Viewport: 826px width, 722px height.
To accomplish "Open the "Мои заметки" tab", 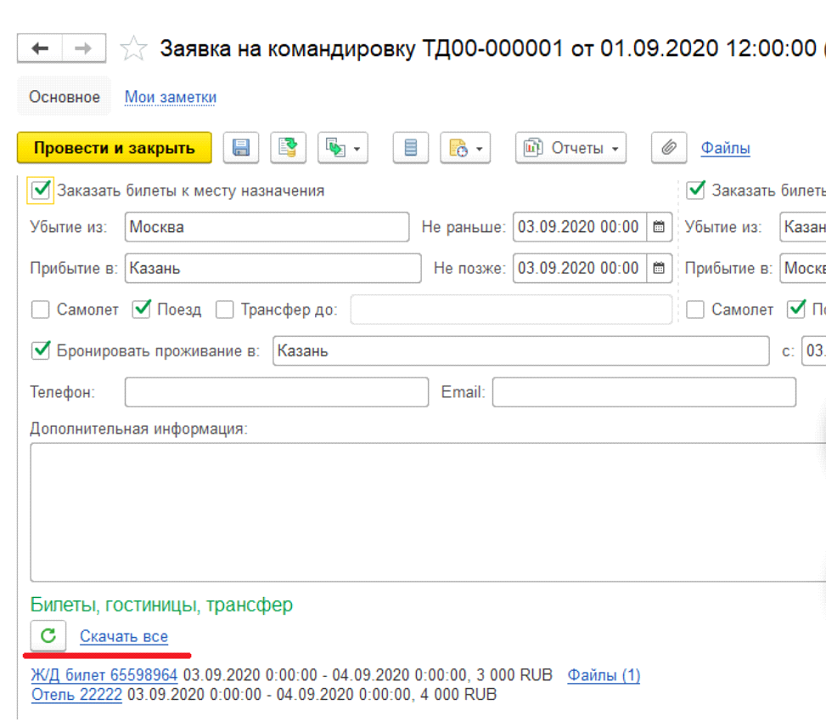I will [170, 97].
